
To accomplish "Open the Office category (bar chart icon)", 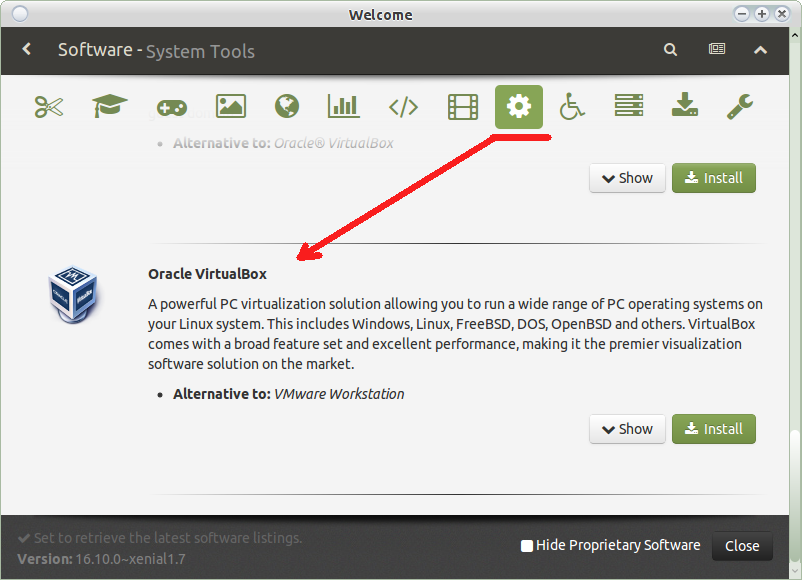I will [x=344, y=106].
